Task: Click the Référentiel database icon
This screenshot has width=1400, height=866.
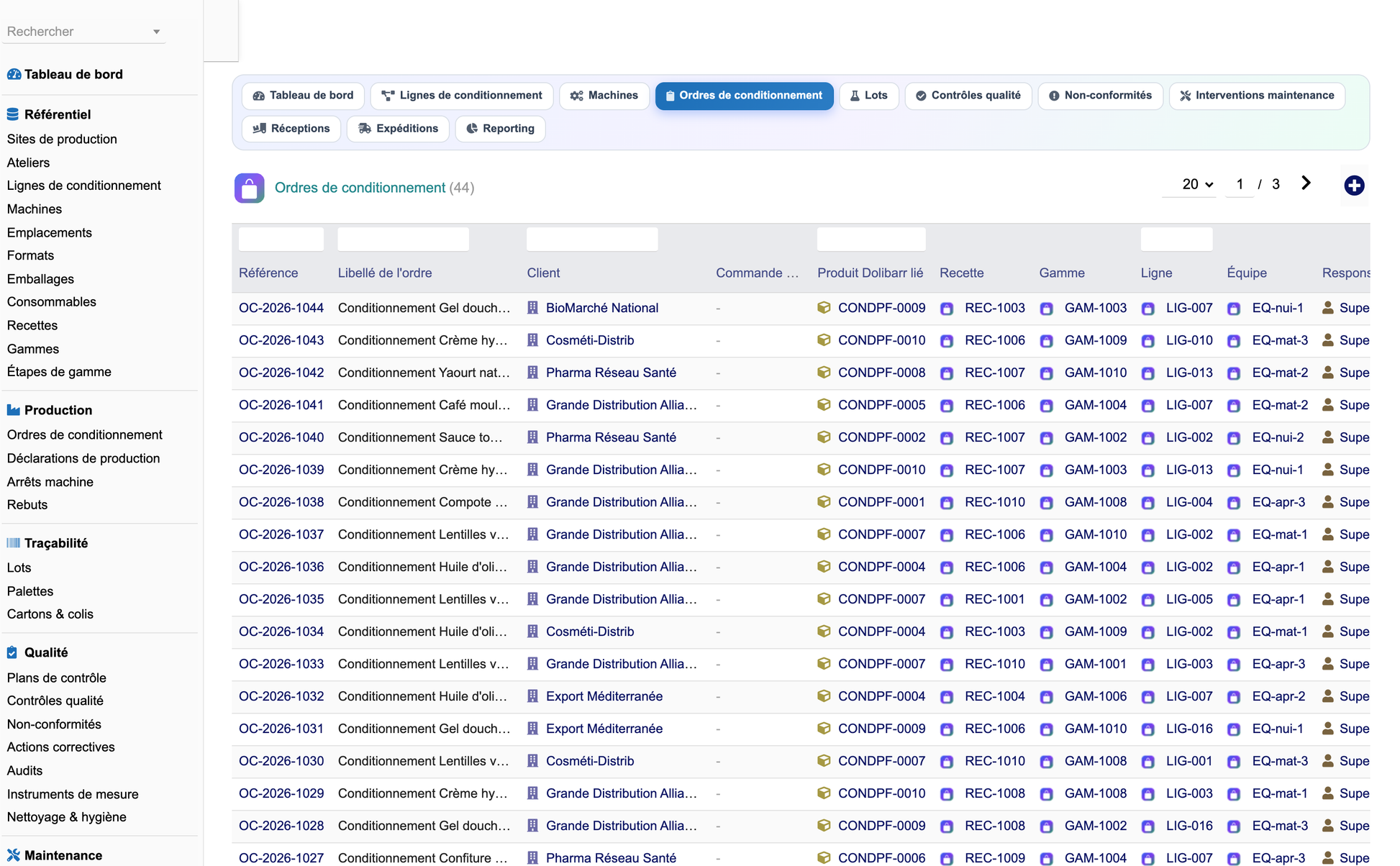Action: click(13, 114)
